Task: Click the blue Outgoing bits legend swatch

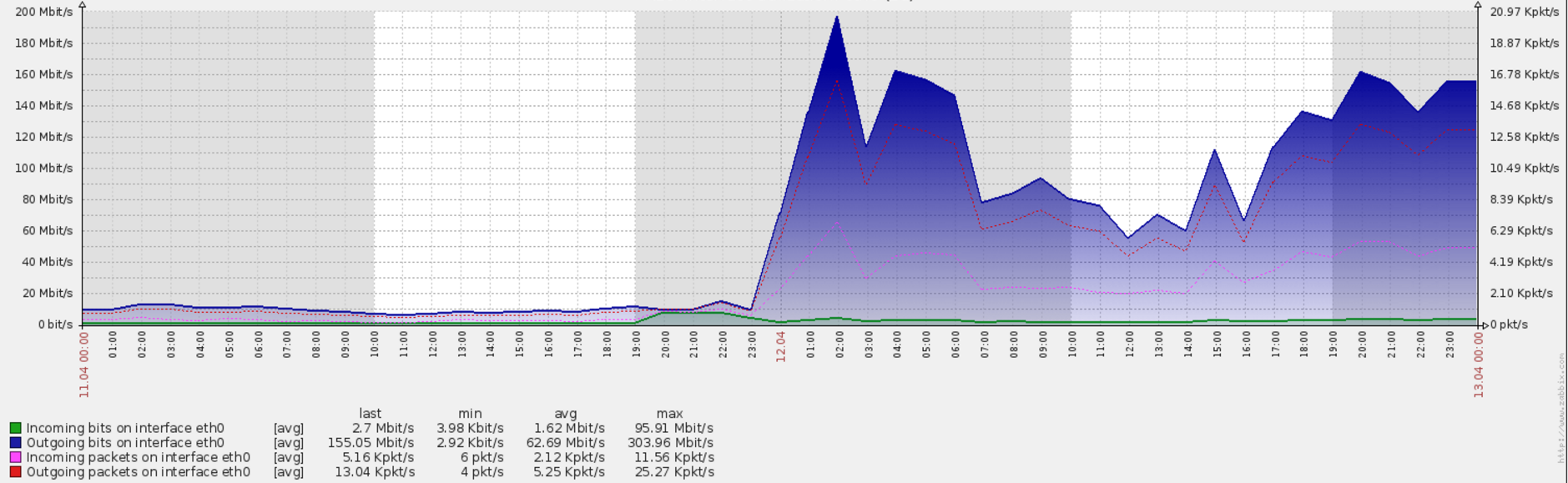Action: click(x=16, y=443)
